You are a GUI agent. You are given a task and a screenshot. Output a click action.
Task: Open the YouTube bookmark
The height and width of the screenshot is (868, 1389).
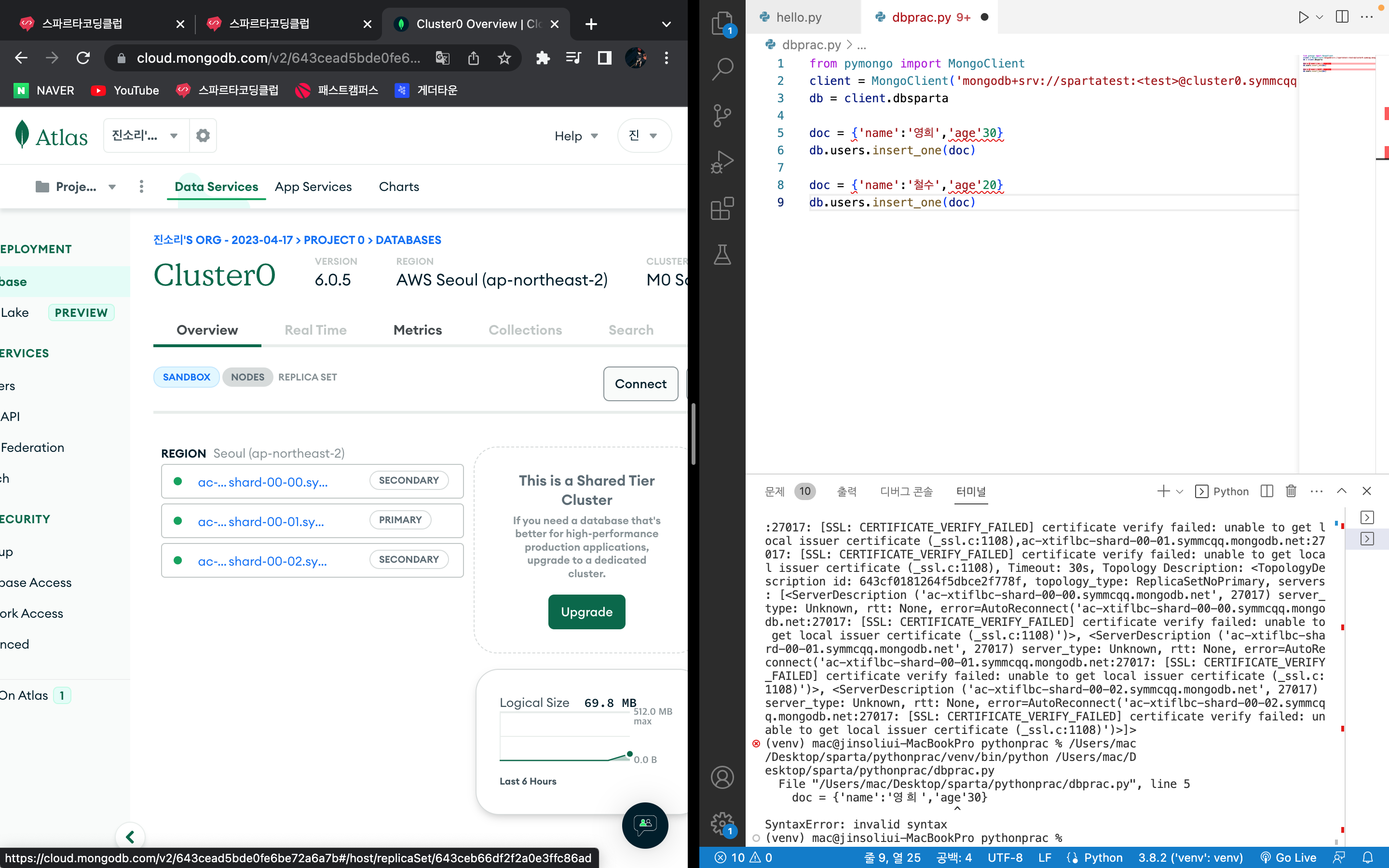124,90
